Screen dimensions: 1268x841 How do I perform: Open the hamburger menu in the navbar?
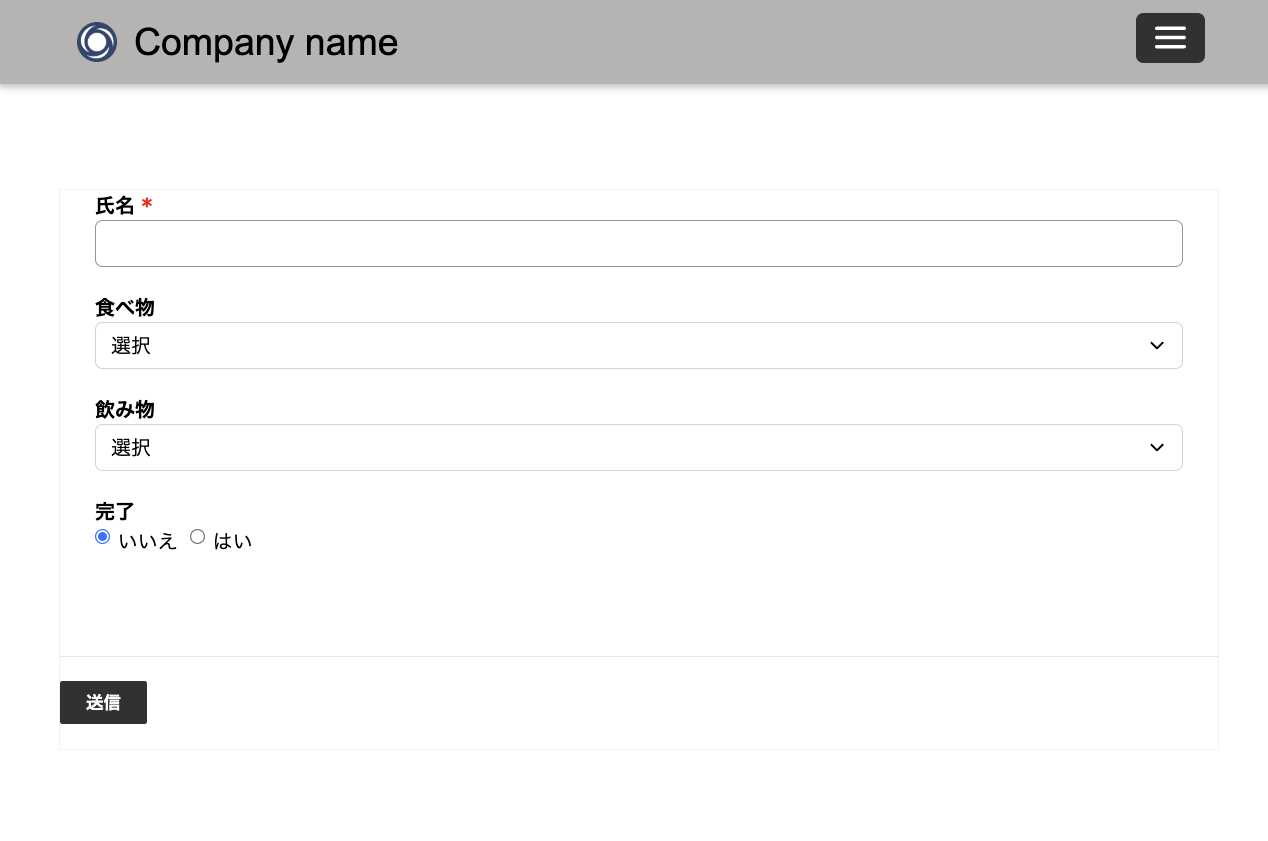(1170, 38)
